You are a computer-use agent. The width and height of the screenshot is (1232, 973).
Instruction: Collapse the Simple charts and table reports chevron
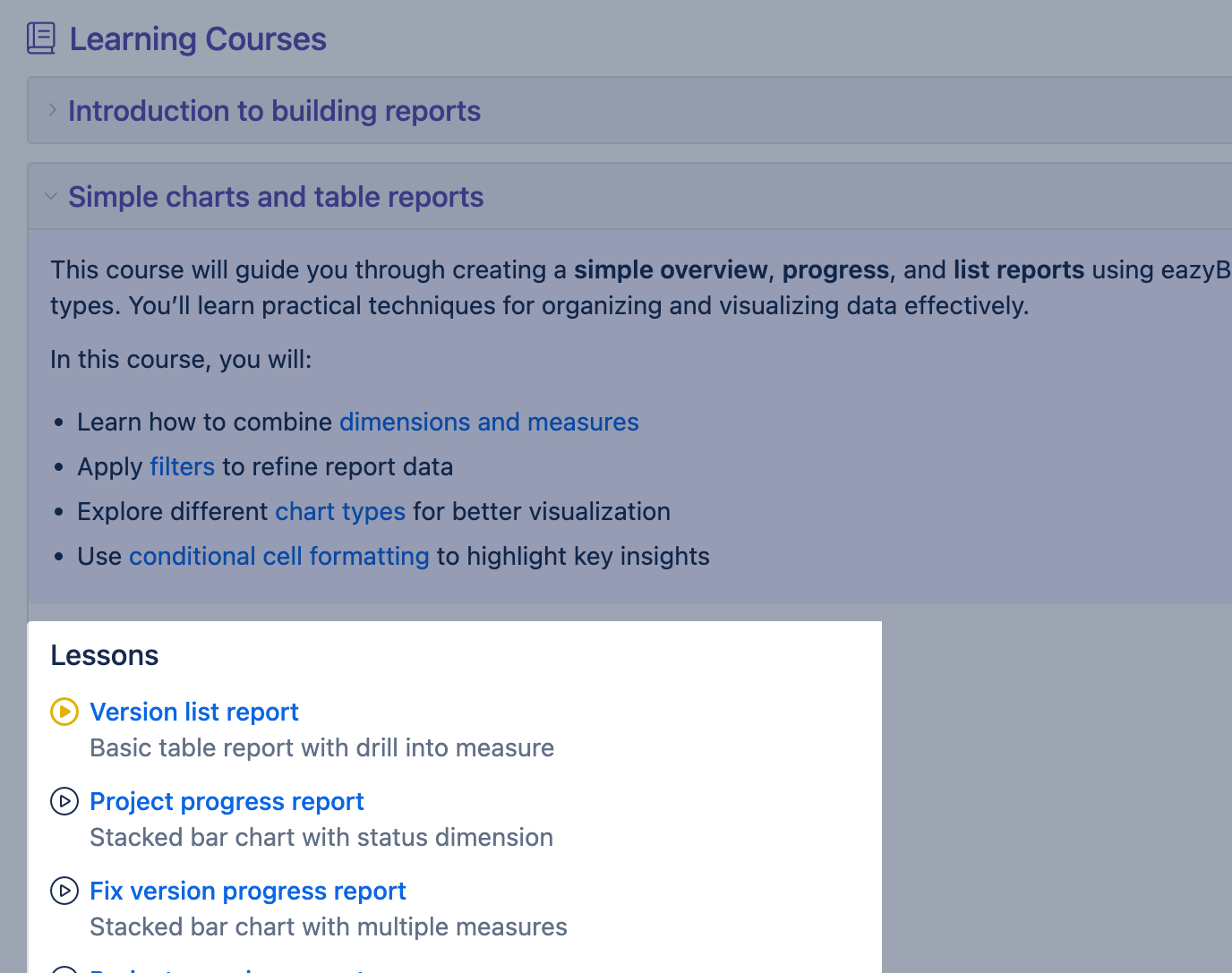(51, 196)
